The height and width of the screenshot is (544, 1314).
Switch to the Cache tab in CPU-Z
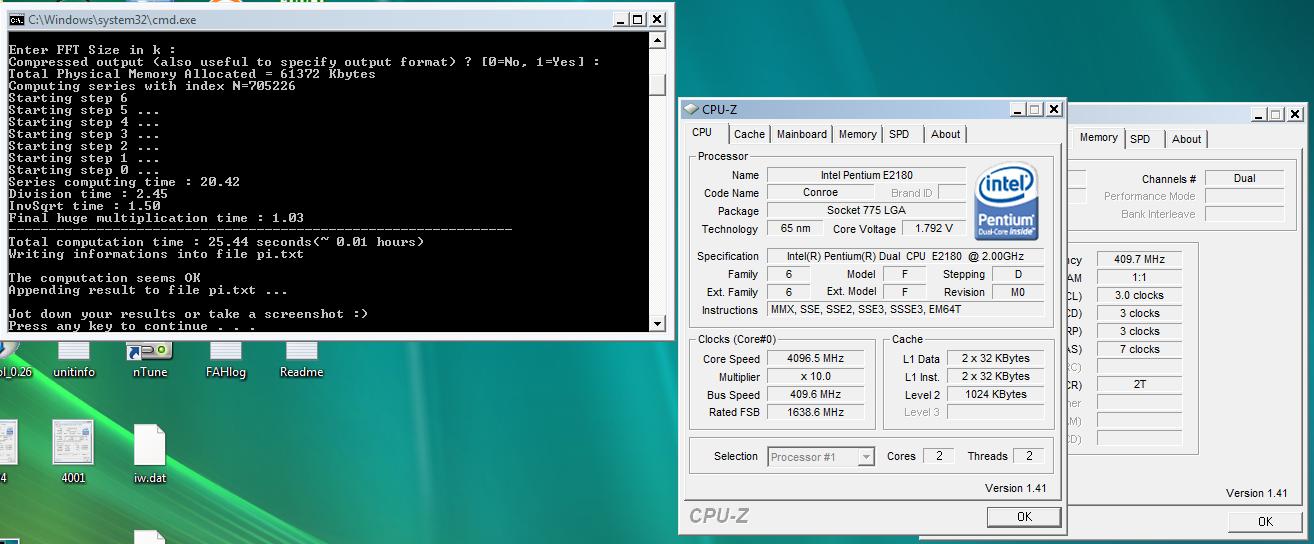tap(749, 134)
